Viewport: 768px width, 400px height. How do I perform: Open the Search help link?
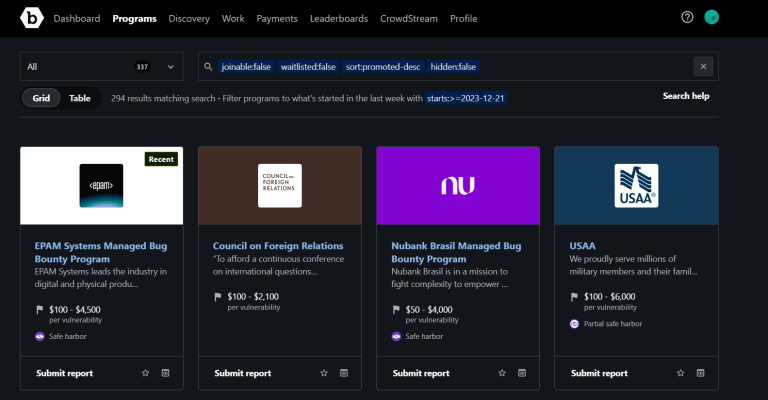(x=686, y=96)
